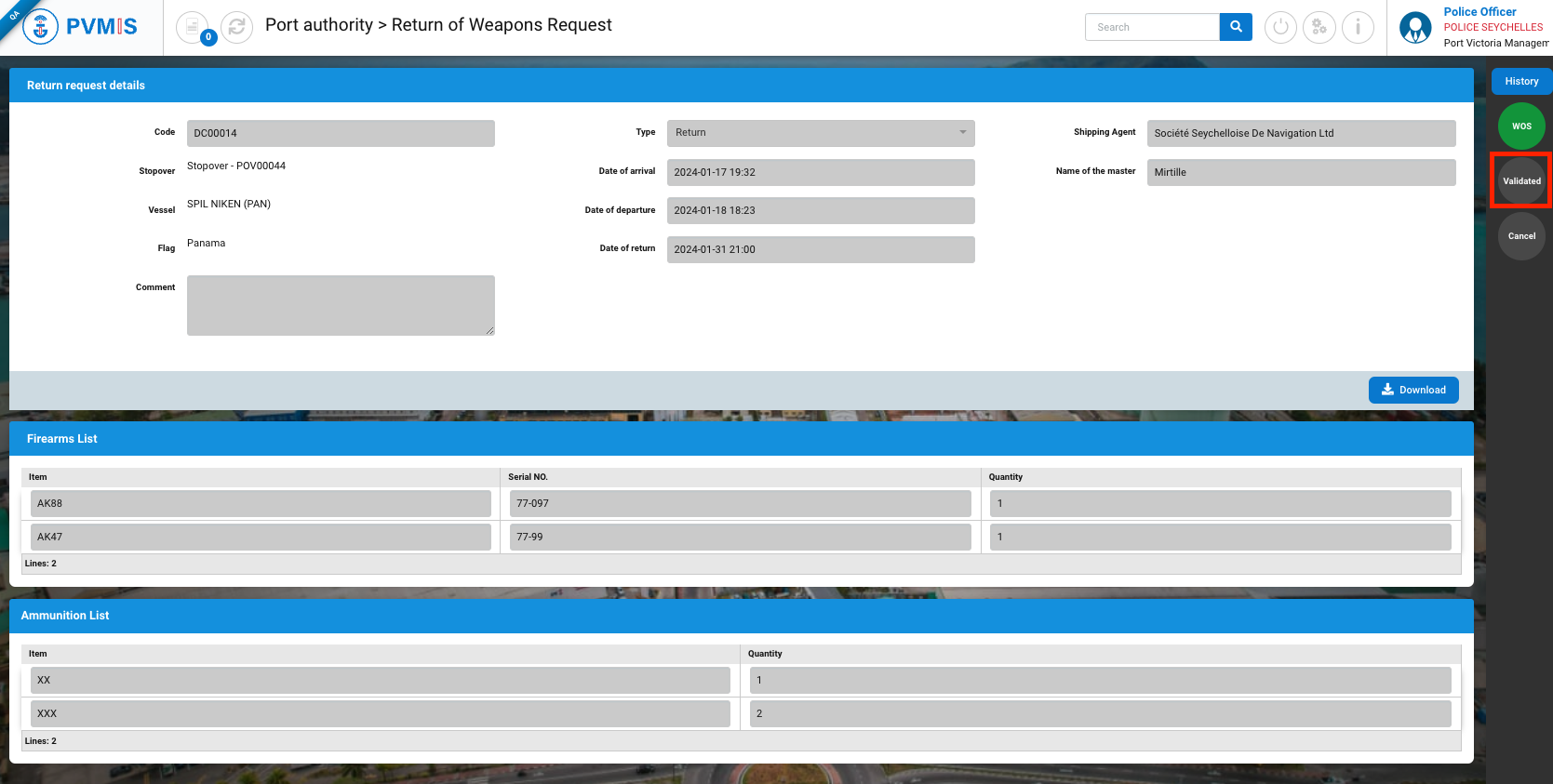The image size is (1553, 784).
Task: Open the documents icon with badge
Action: pyautogui.click(x=193, y=27)
